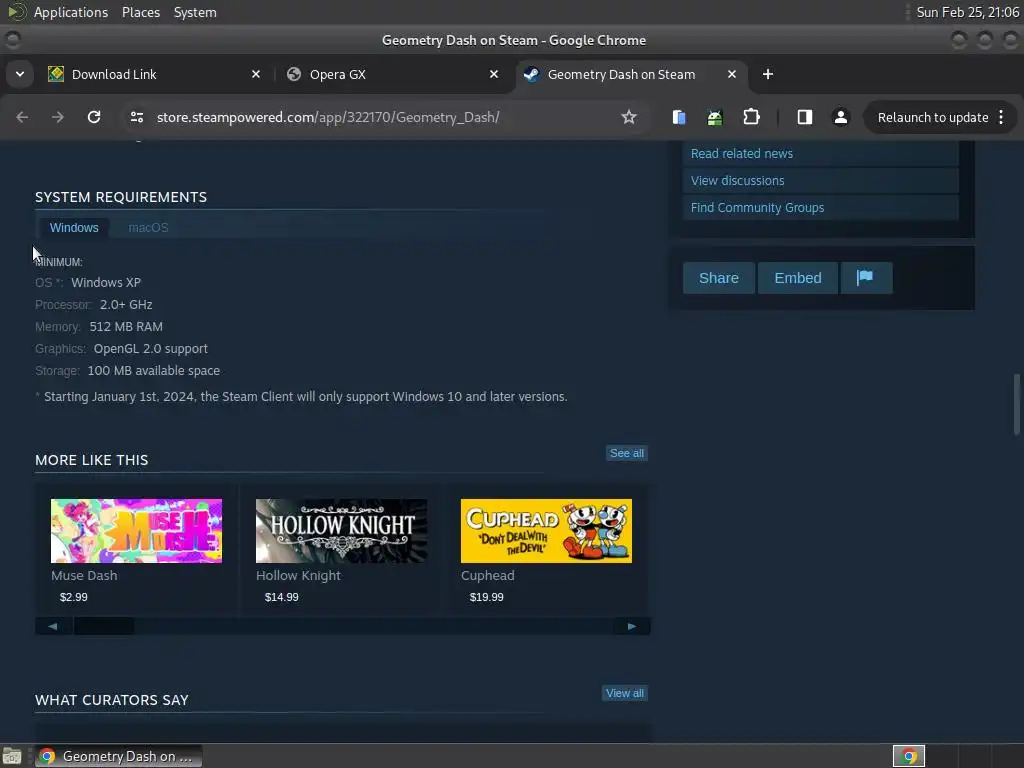Select the Geometry Dash on Steam tab
1024x768 pixels.
[630, 74]
